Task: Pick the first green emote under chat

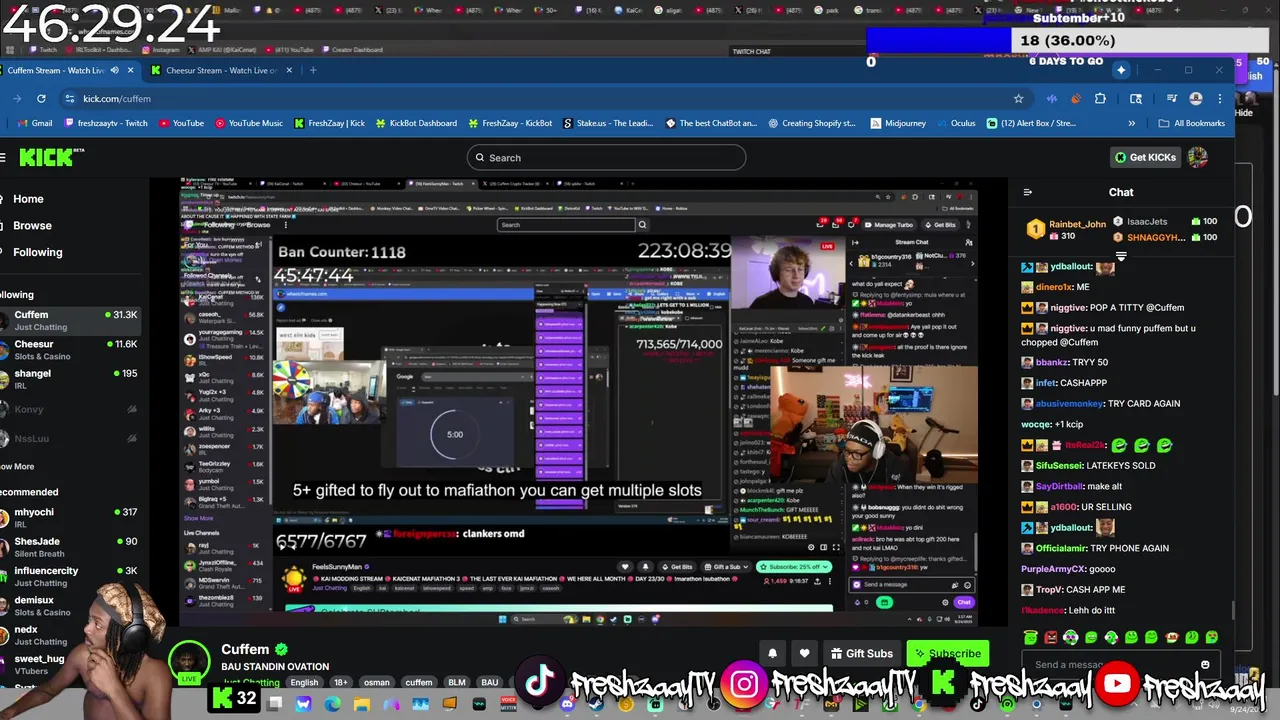Action: 1030,637
